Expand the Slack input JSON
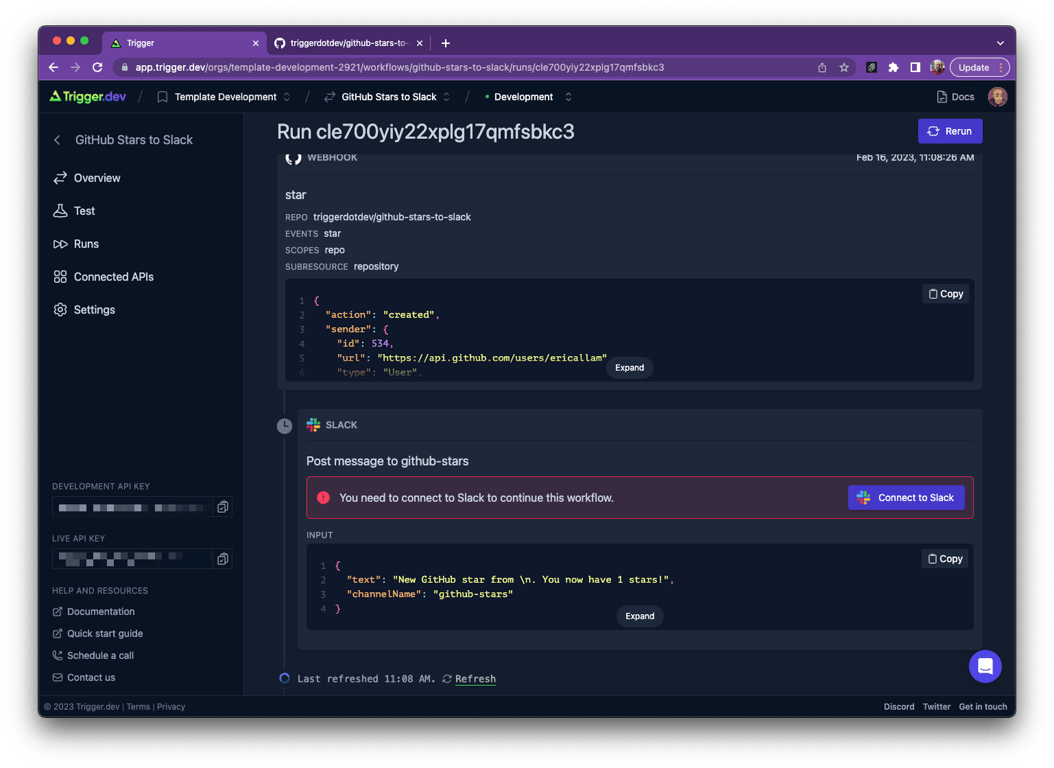This screenshot has height=768, width=1054. point(639,616)
